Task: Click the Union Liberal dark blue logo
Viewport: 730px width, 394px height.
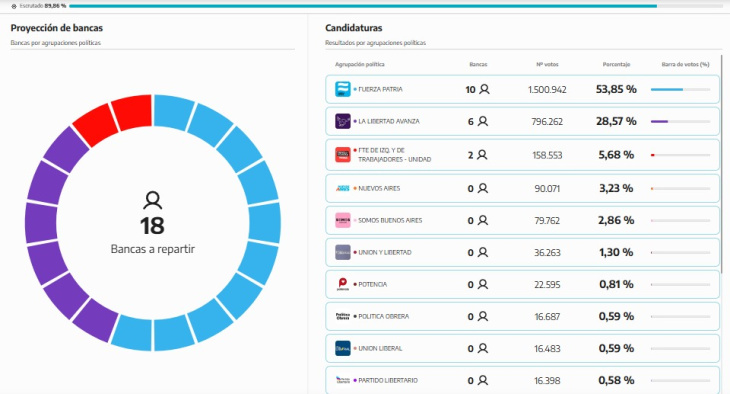Action: pyautogui.click(x=343, y=348)
